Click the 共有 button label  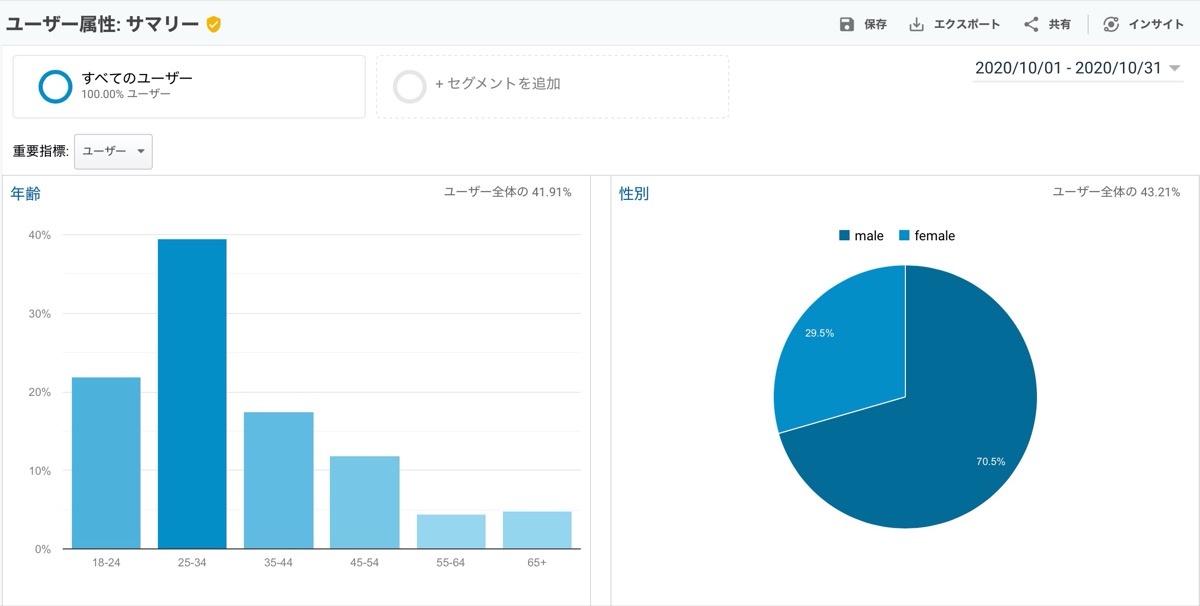(x=1060, y=24)
